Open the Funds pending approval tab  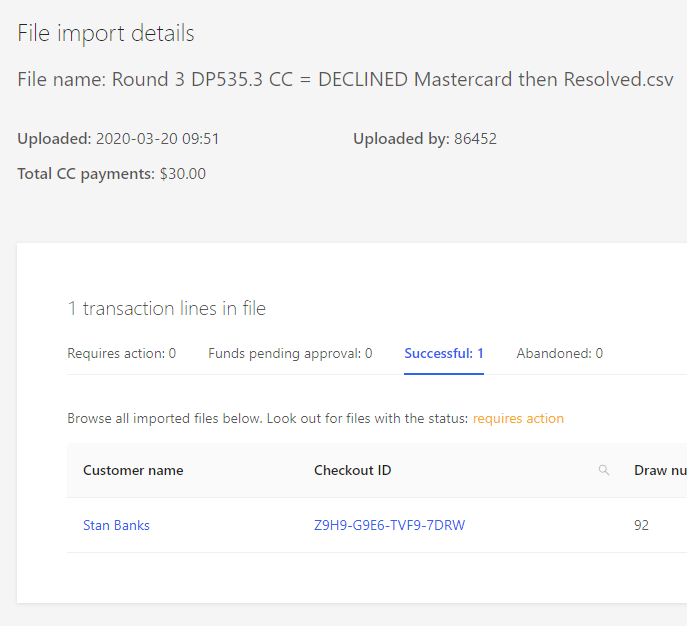click(x=290, y=353)
